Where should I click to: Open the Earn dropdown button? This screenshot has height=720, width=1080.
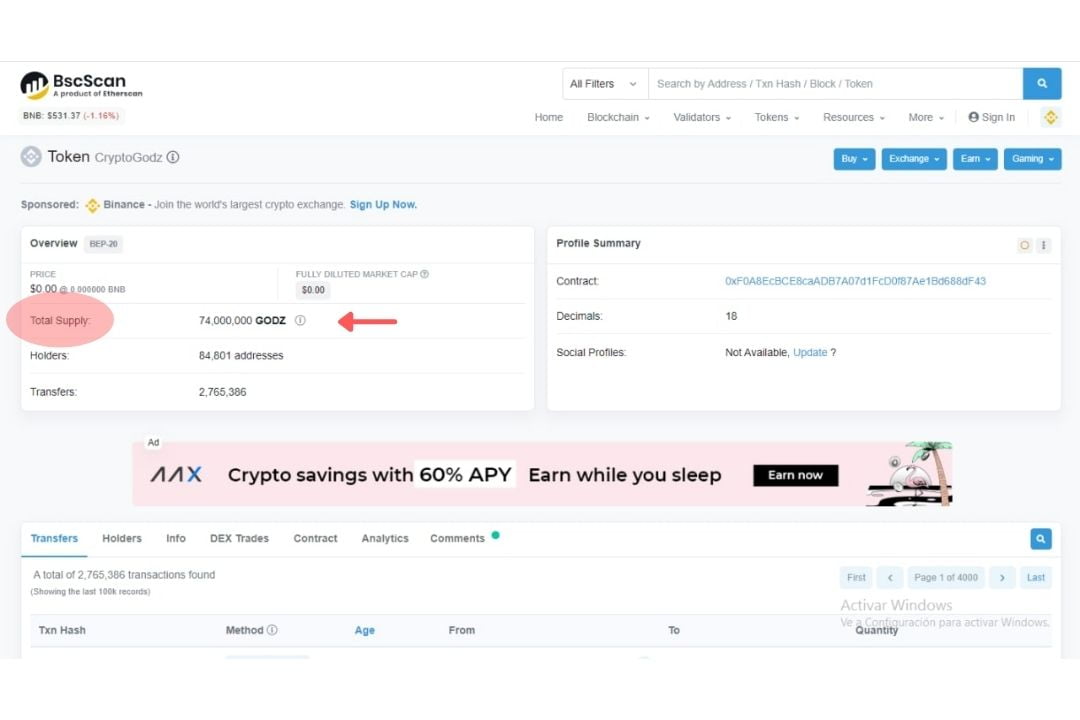click(x=975, y=159)
